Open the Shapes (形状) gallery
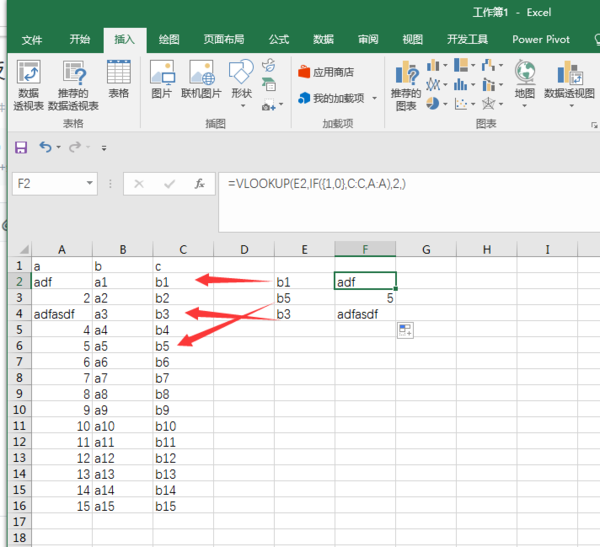 click(x=241, y=79)
